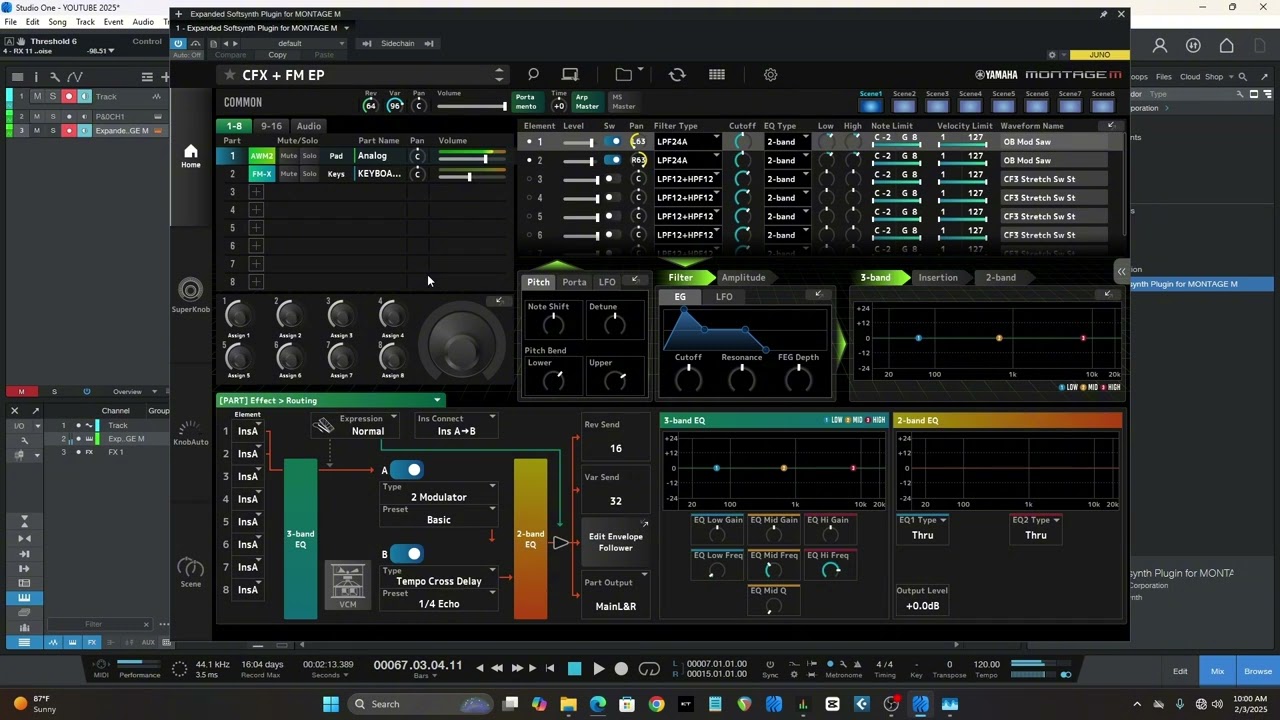Adjust part 1 Analog volume slider
1280x720 pixels.
point(471,158)
